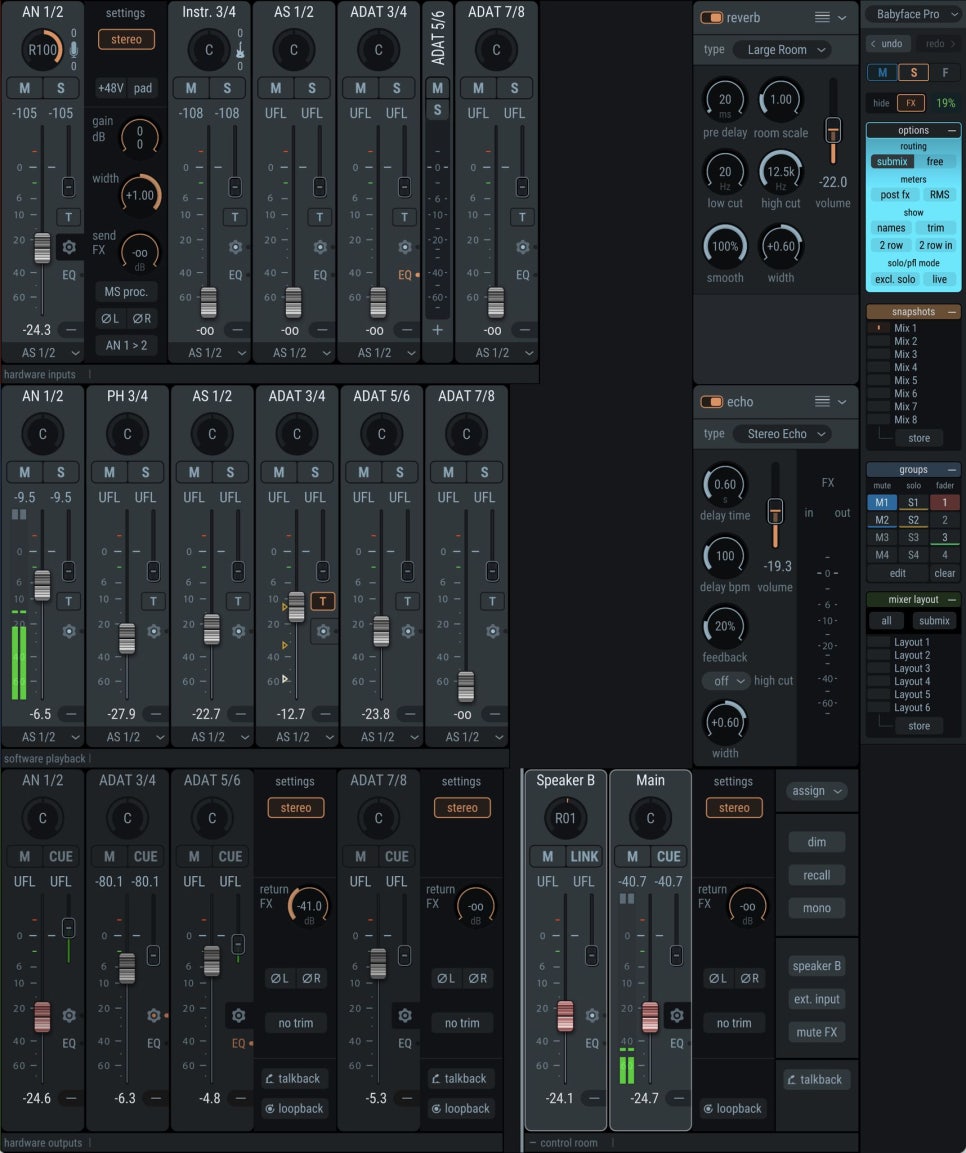
Task: Collapse the mixer layout panel minus icon
Action: coord(951,599)
